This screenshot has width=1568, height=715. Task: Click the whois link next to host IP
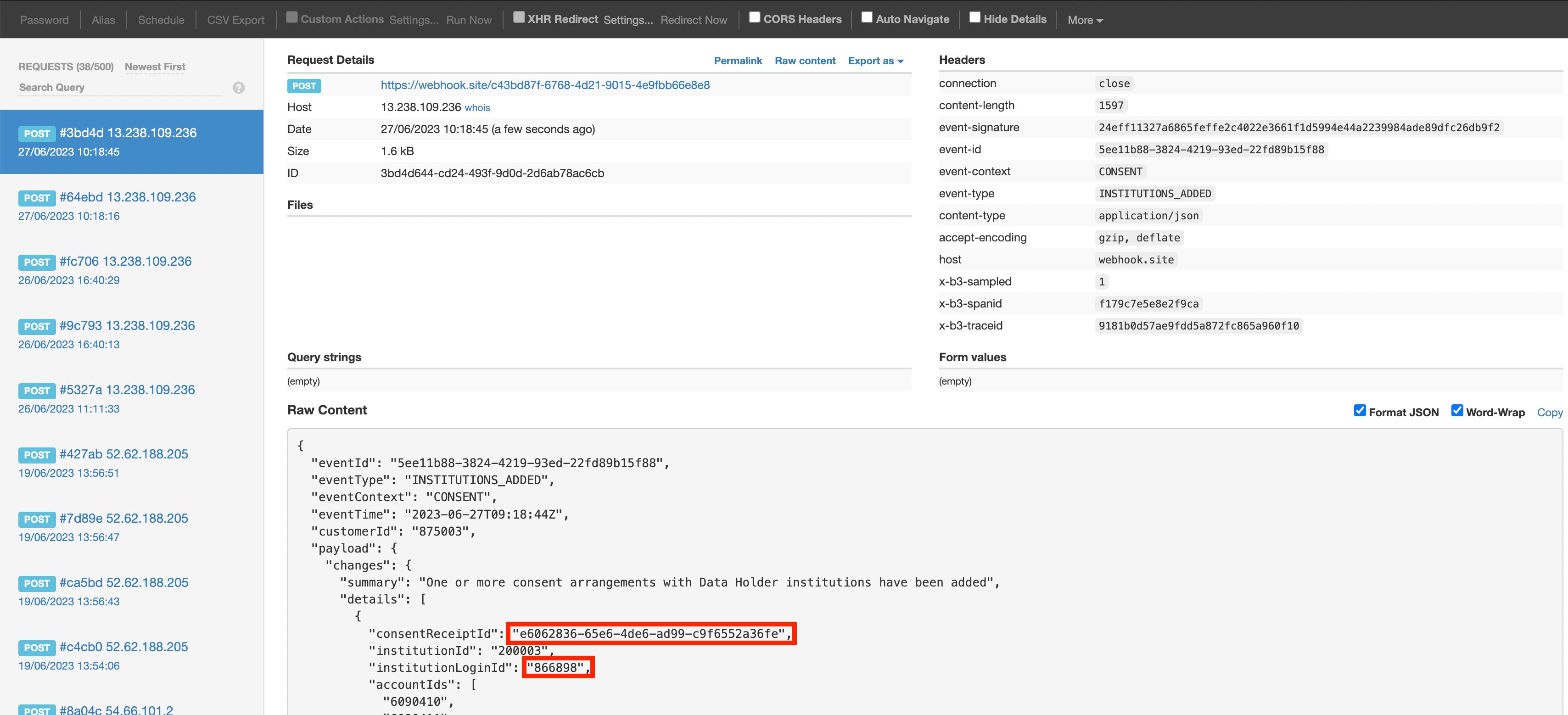[476, 108]
